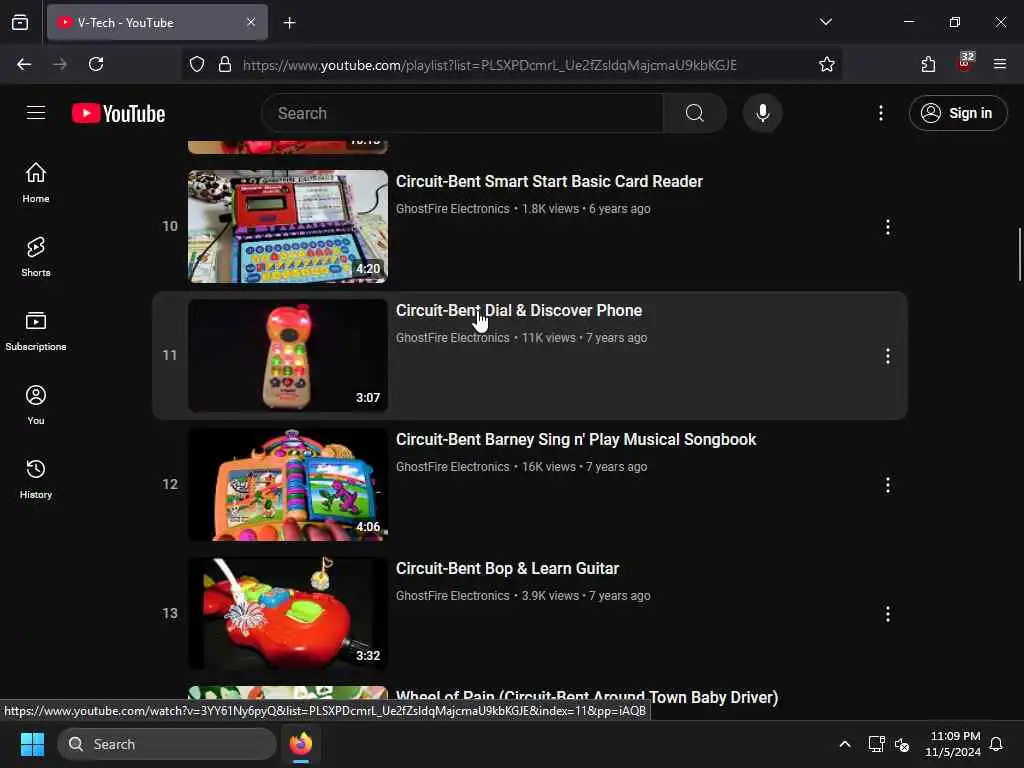
Task: Bookmark this page with star icon
Action: pos(827,64)
